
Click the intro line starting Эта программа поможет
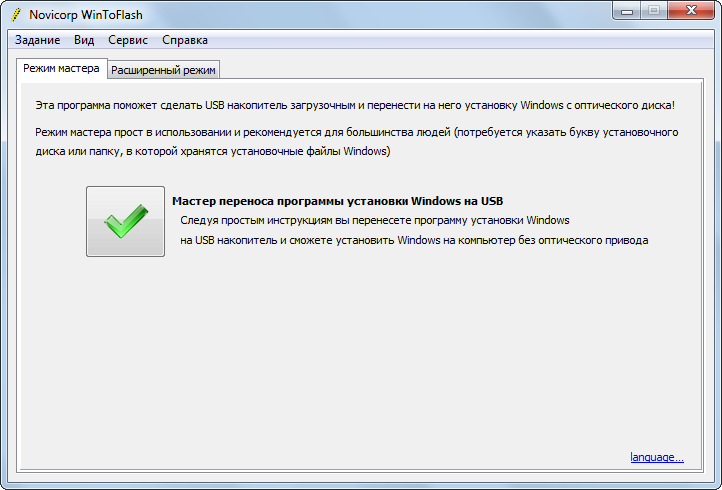click(354, 105)
